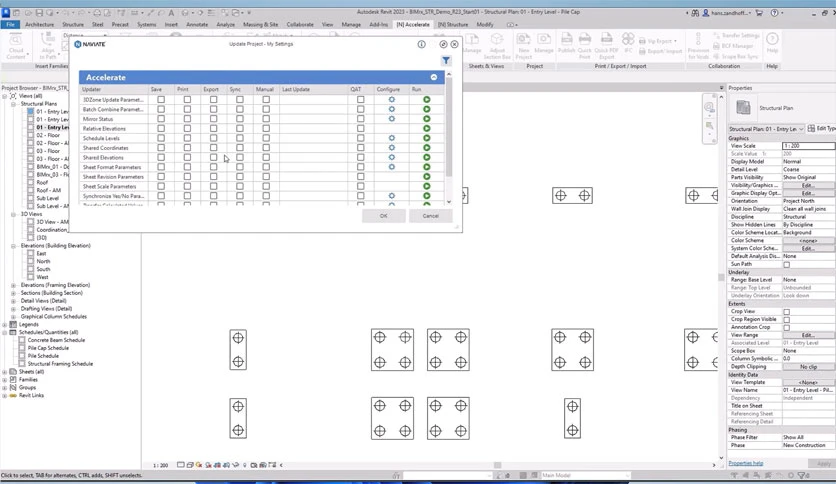Click Edit button for View Range
The image size is (836, 484).
pos(807,335)
